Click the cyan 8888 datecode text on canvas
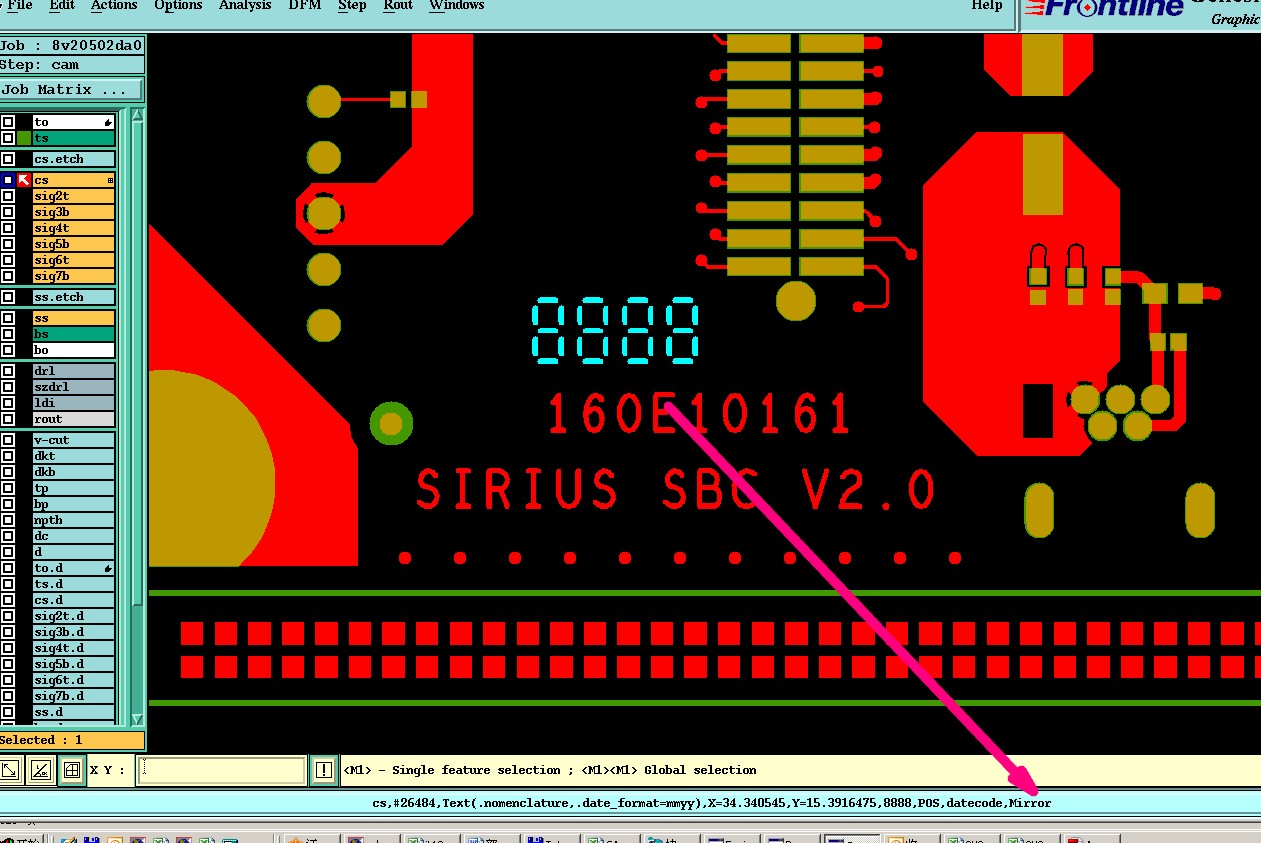 point(615,330)
